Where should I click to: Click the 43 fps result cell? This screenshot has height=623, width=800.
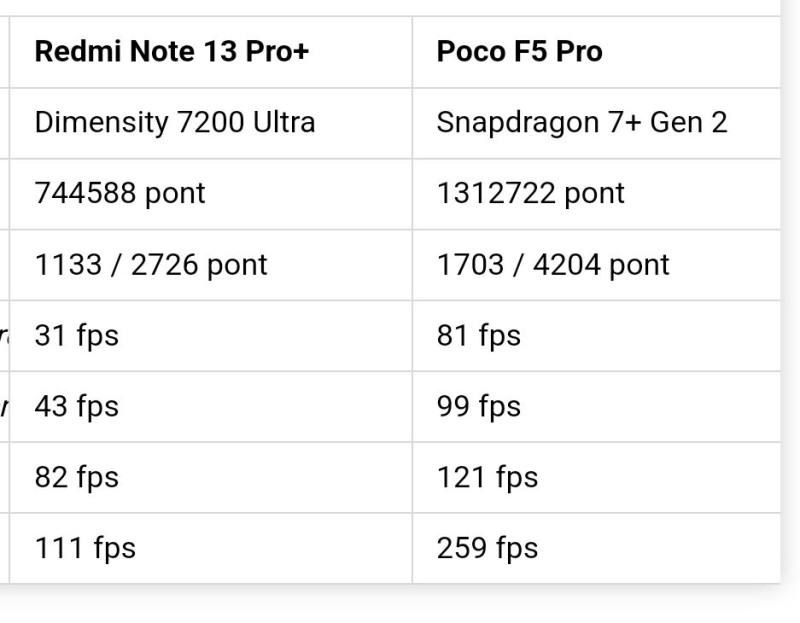click(211, 407)
